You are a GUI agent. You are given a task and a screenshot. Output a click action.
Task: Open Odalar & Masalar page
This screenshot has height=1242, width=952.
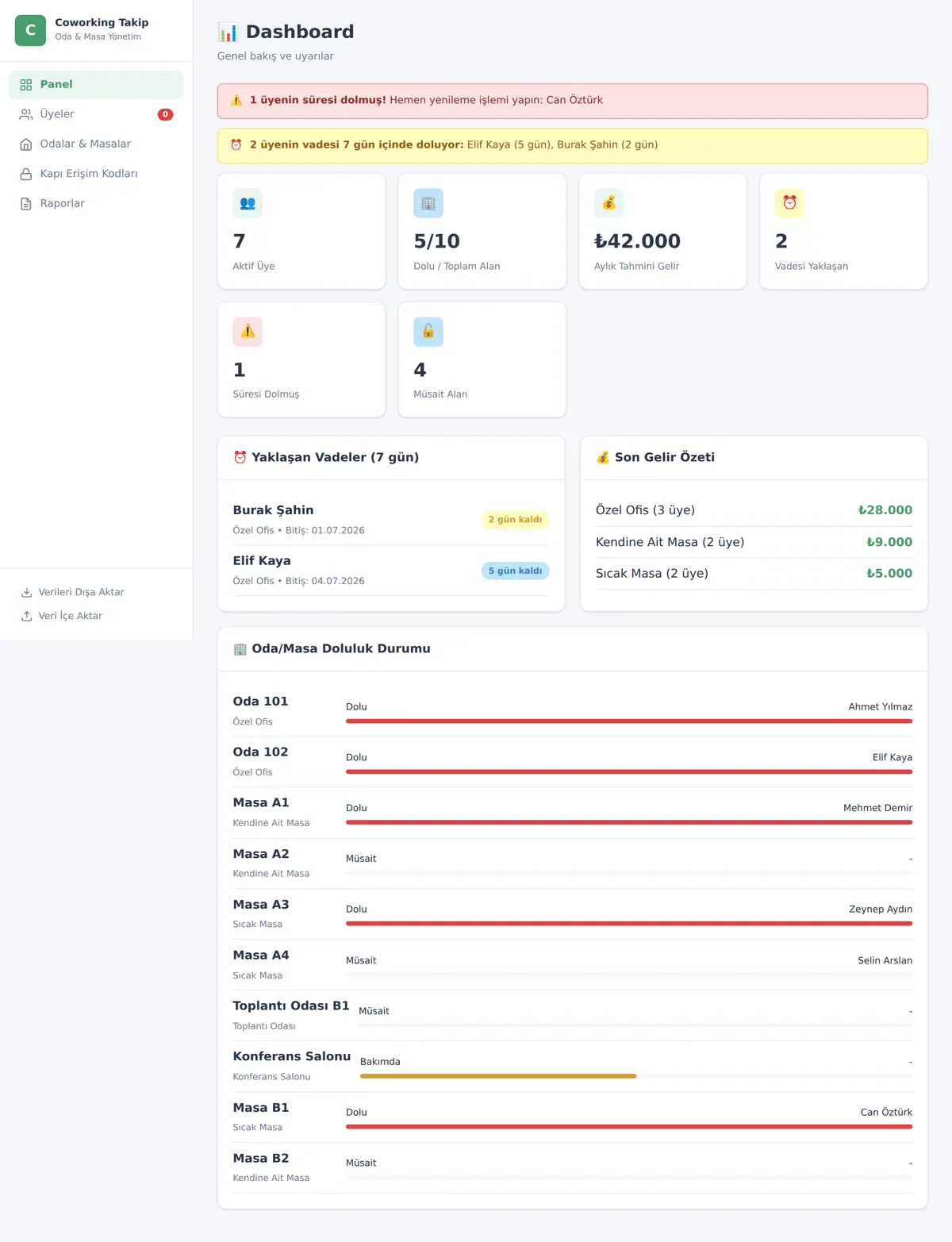(96, 144)
